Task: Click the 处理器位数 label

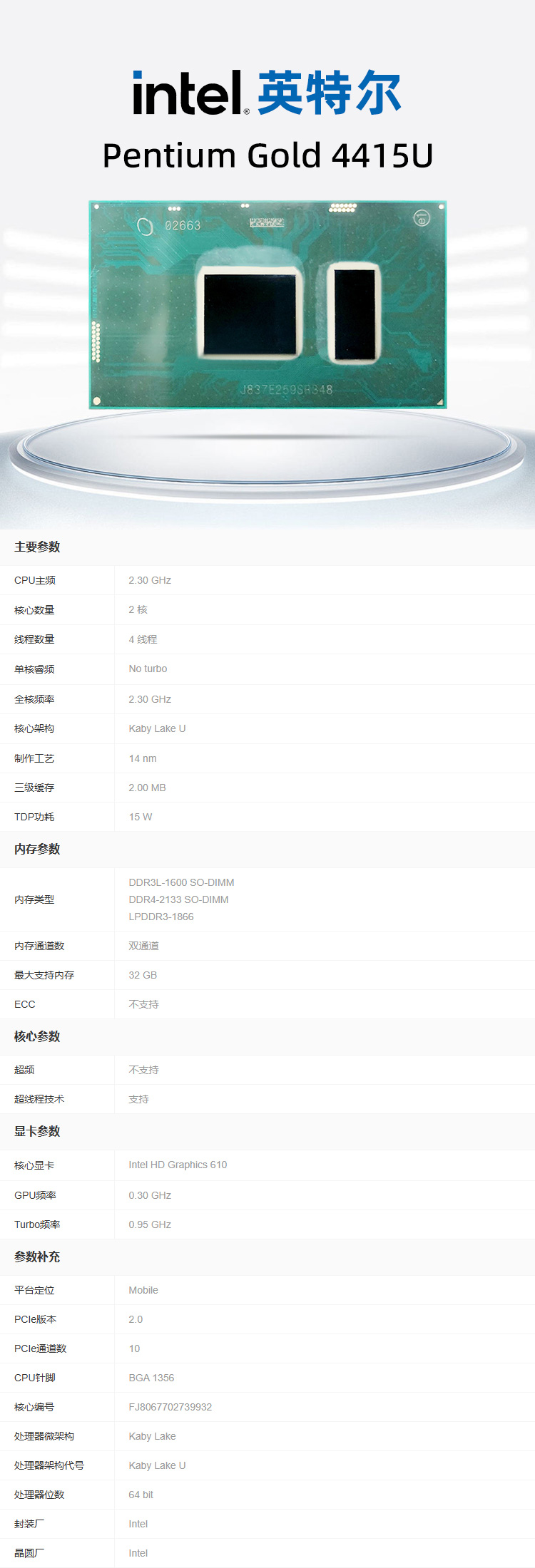Action: pos(39,1495)
